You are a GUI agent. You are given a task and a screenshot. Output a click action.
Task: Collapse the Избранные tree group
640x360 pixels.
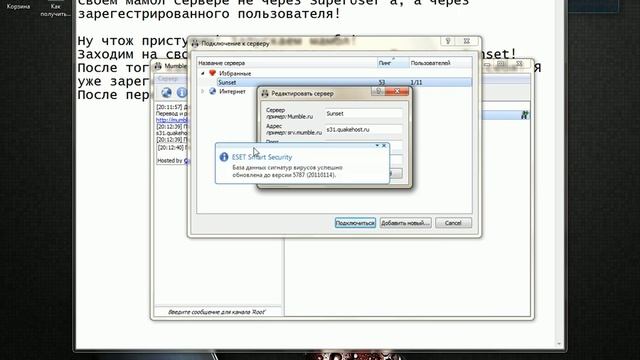pyautogui.click(x=203, y=73)
